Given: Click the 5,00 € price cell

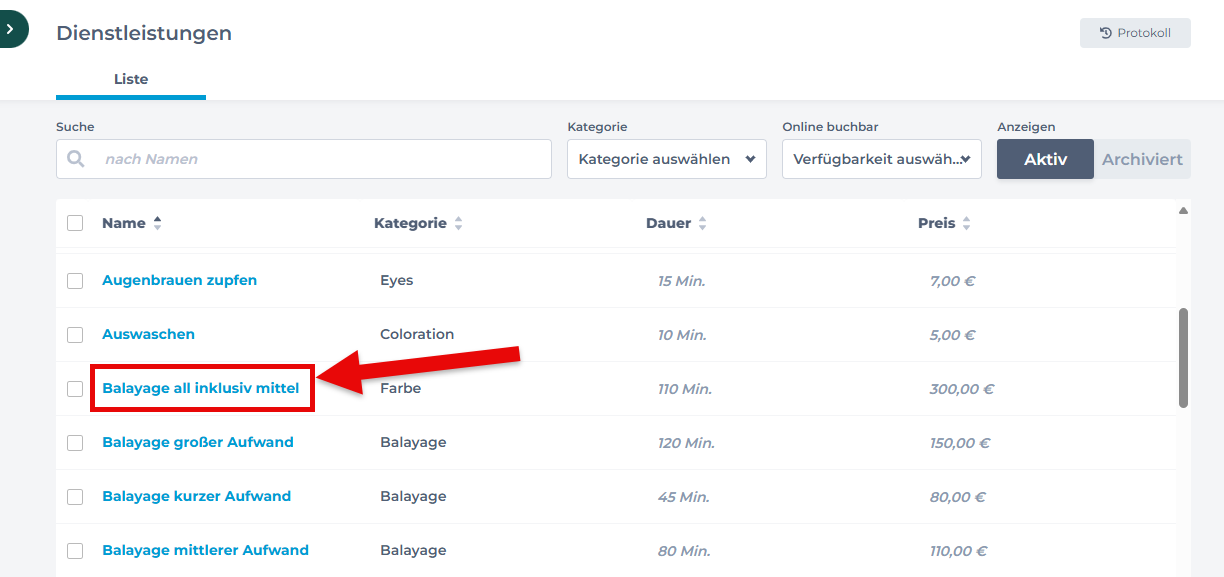Looking at the screenshot, I should click(953, 335).
